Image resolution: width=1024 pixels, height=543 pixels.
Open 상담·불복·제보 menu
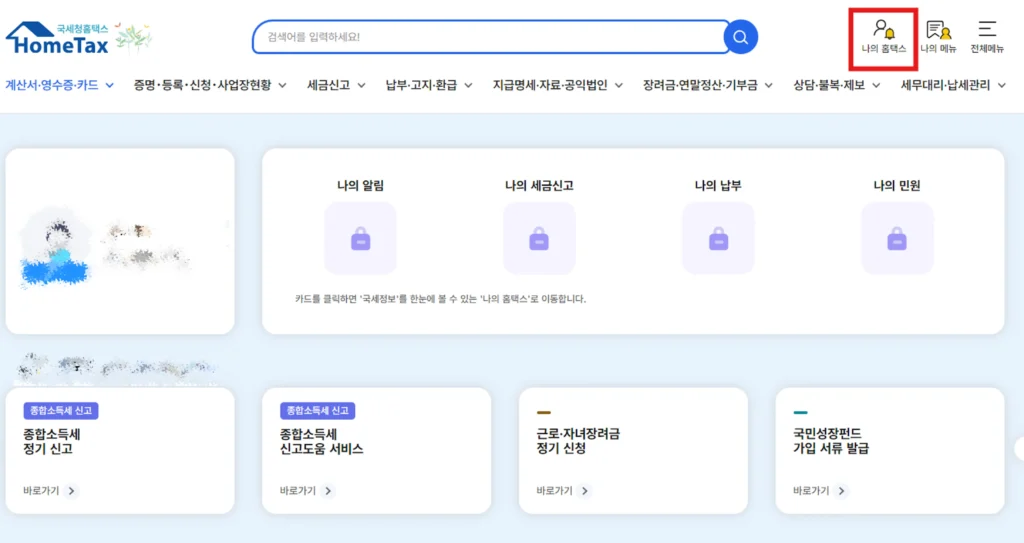829,86
